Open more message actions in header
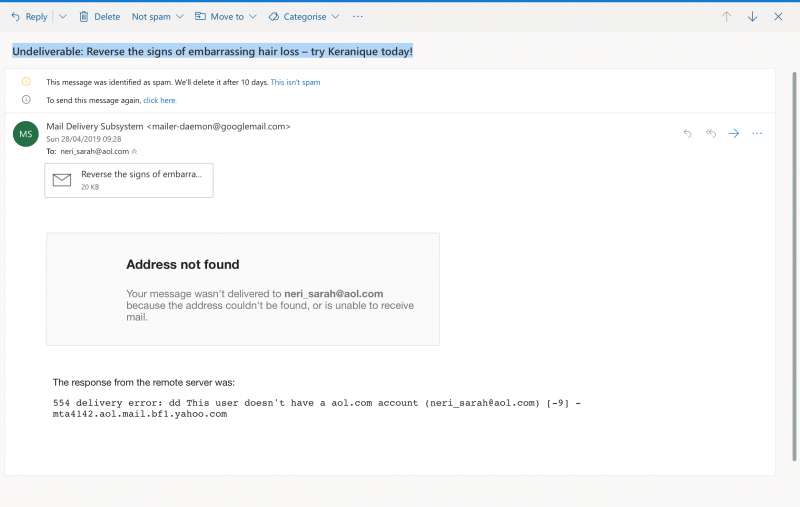This screenshot has width=800, height=507. pos(757,133)
